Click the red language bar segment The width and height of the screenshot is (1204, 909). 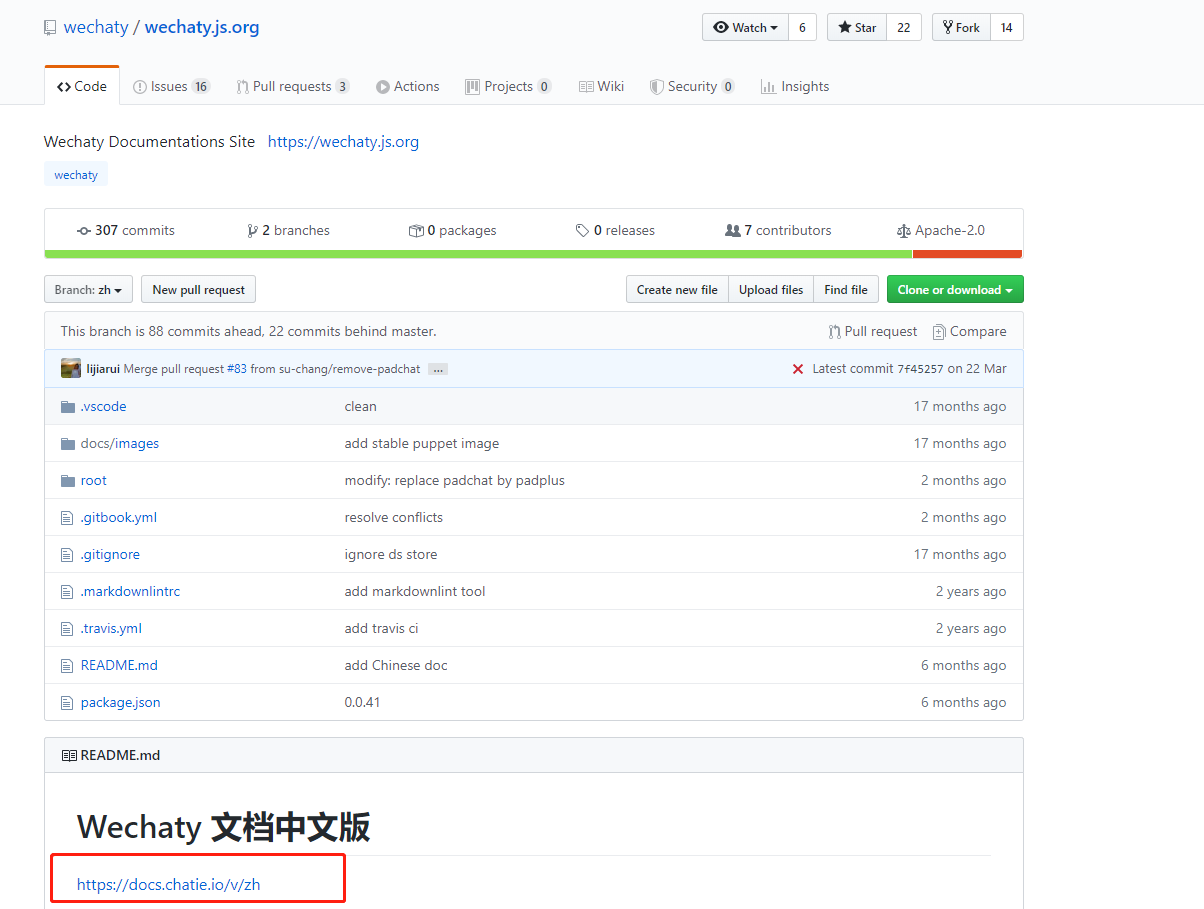tap(967, 254)
